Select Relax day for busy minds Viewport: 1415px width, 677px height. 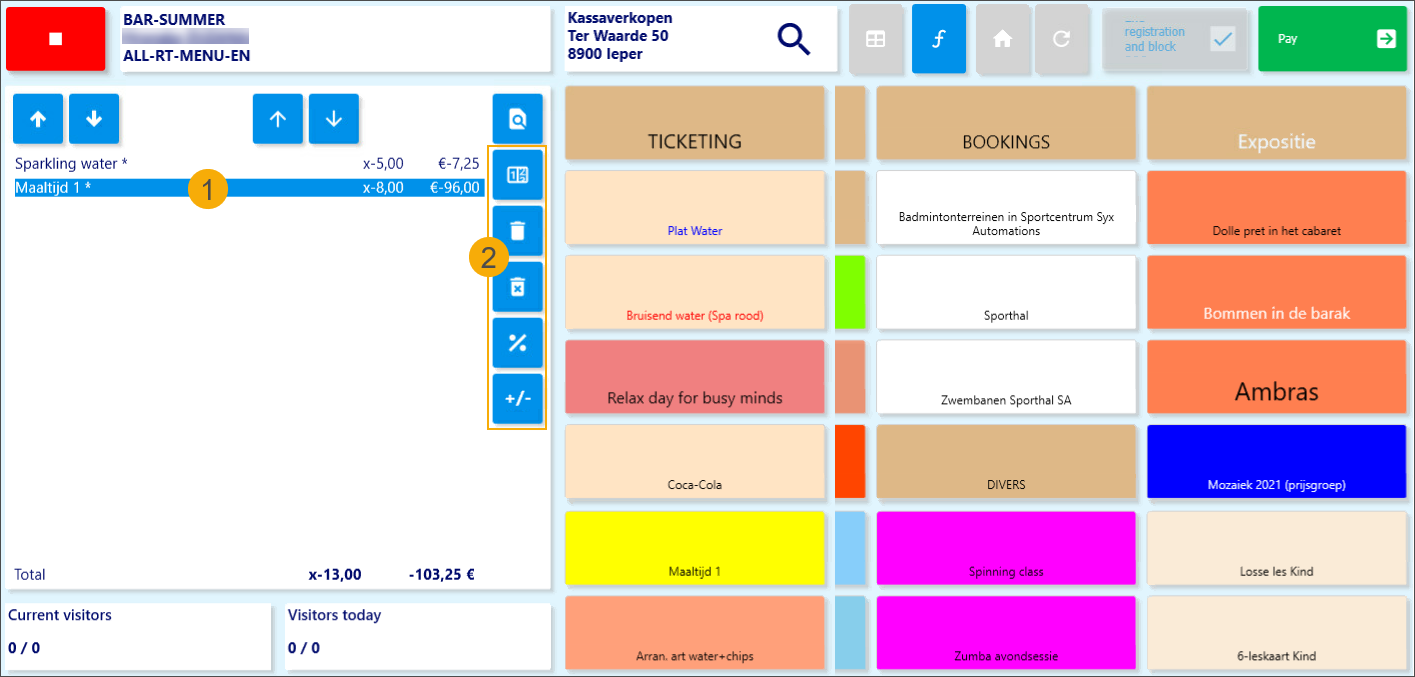[x=695, y=377]
